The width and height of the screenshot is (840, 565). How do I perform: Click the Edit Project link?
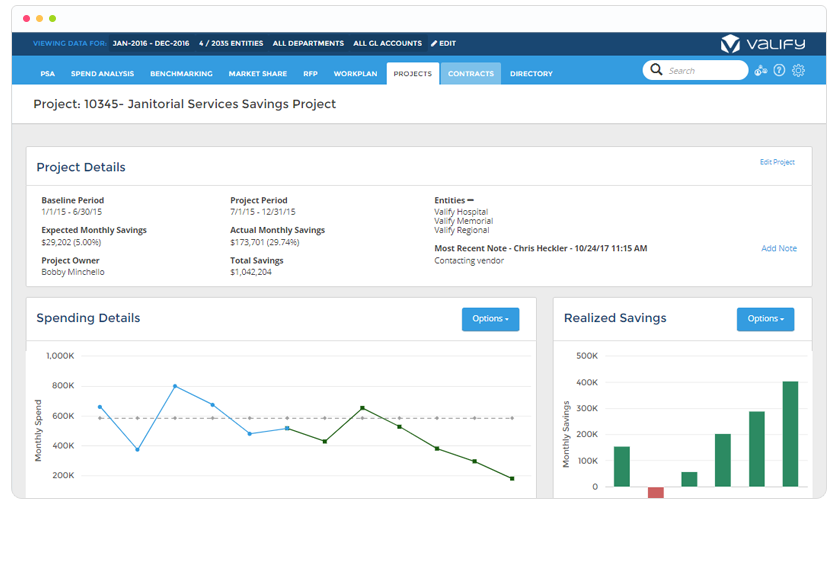[x=777, y=162]
